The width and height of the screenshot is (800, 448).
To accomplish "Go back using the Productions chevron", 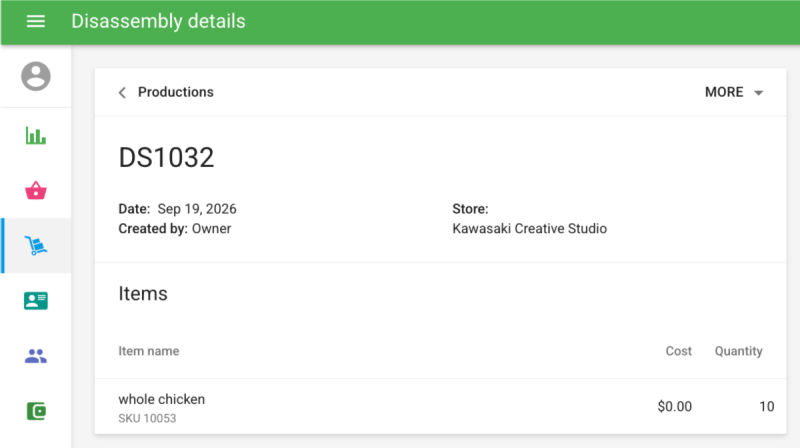I will pos(122,92).
